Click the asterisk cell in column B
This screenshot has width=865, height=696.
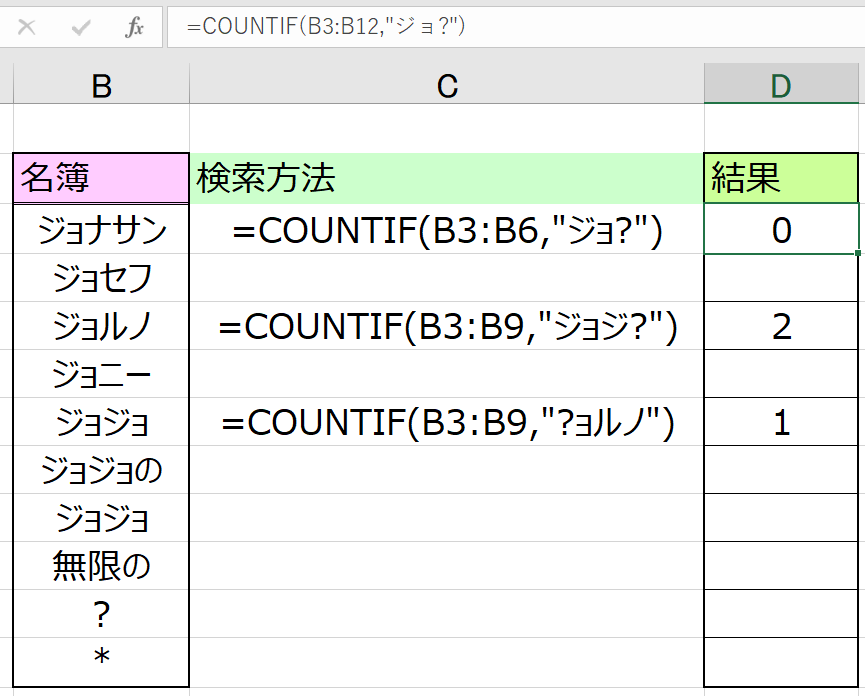click(101, 662)
